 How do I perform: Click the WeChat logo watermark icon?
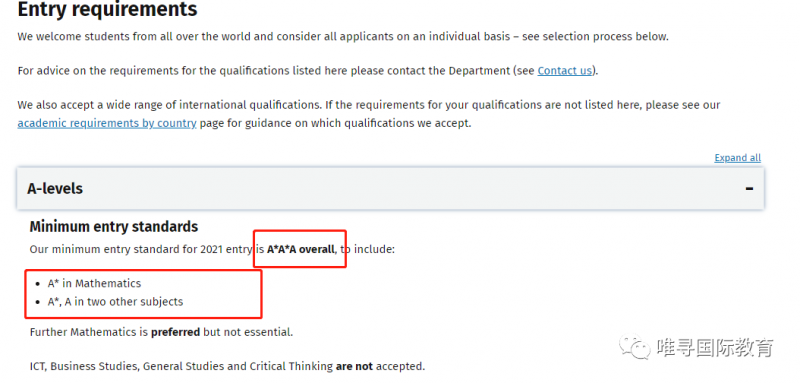point(635,346)
